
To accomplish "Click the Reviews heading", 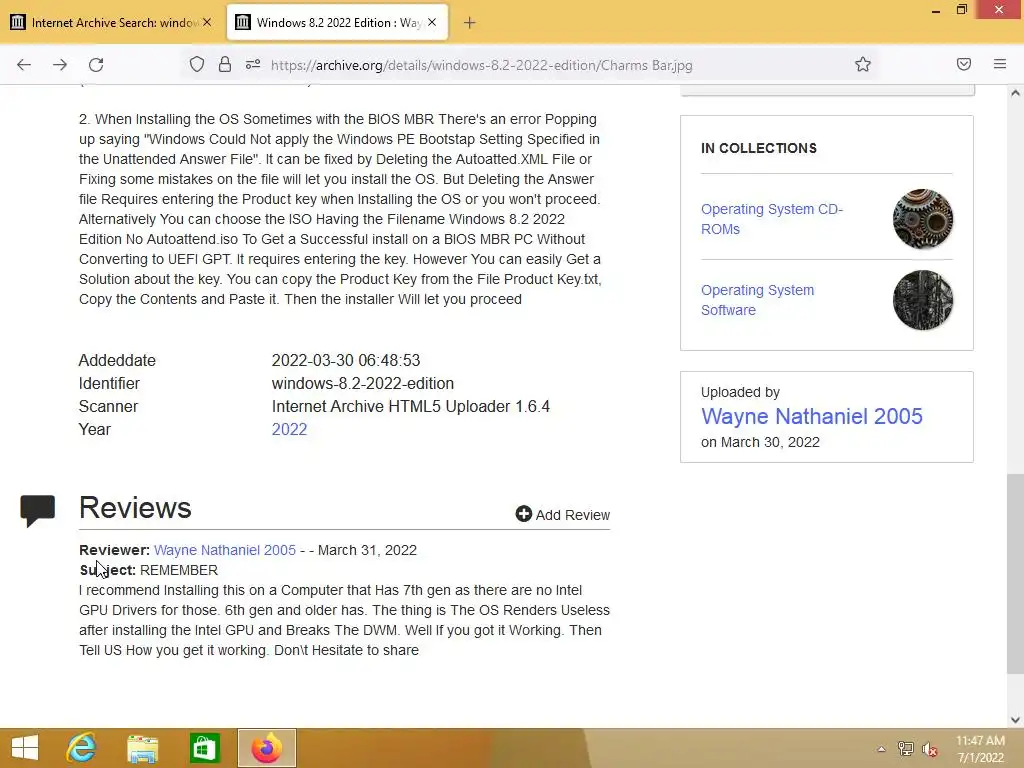I will 135,507.
